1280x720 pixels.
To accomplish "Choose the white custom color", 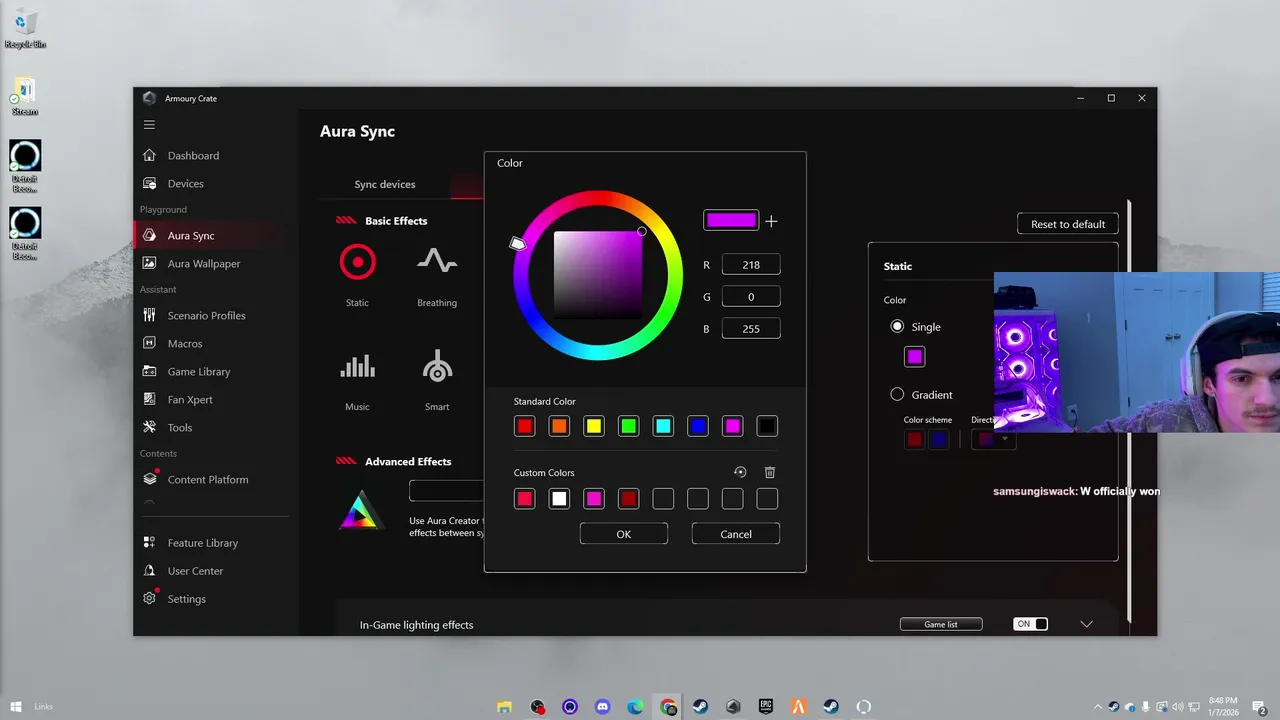I will click(x=559, y=498).
